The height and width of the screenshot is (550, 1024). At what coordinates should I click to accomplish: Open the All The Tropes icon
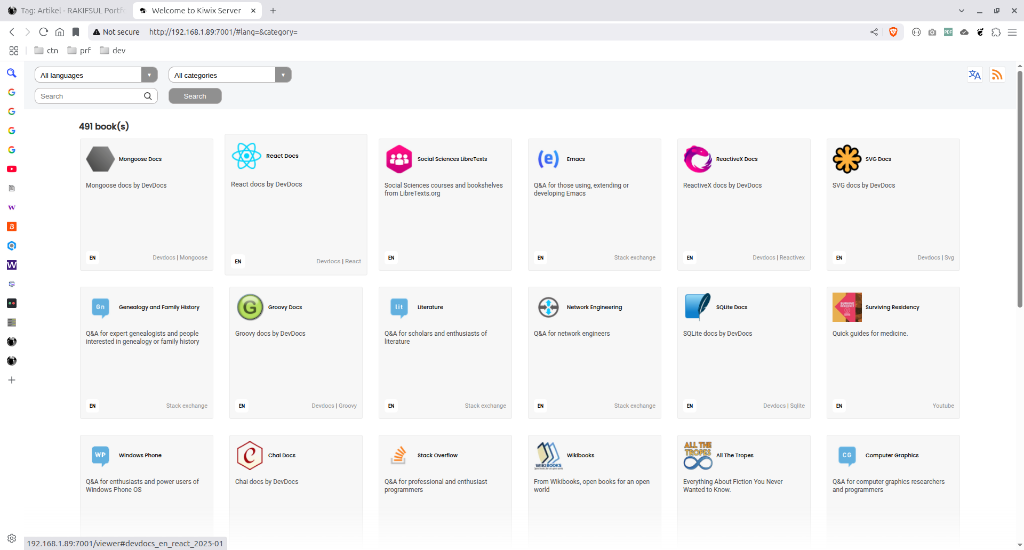point(697,455)
